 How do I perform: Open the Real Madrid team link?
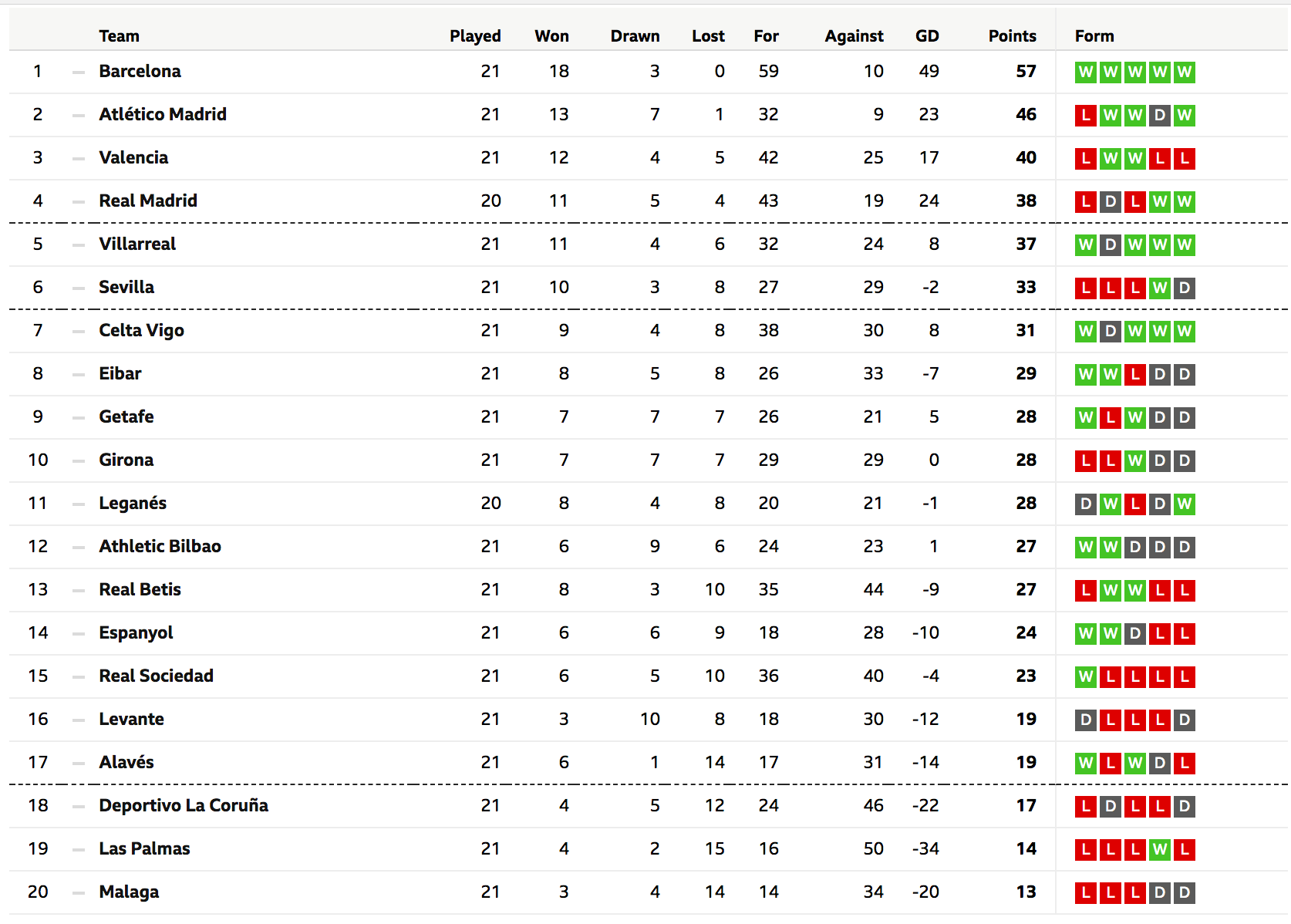(148, 201)
